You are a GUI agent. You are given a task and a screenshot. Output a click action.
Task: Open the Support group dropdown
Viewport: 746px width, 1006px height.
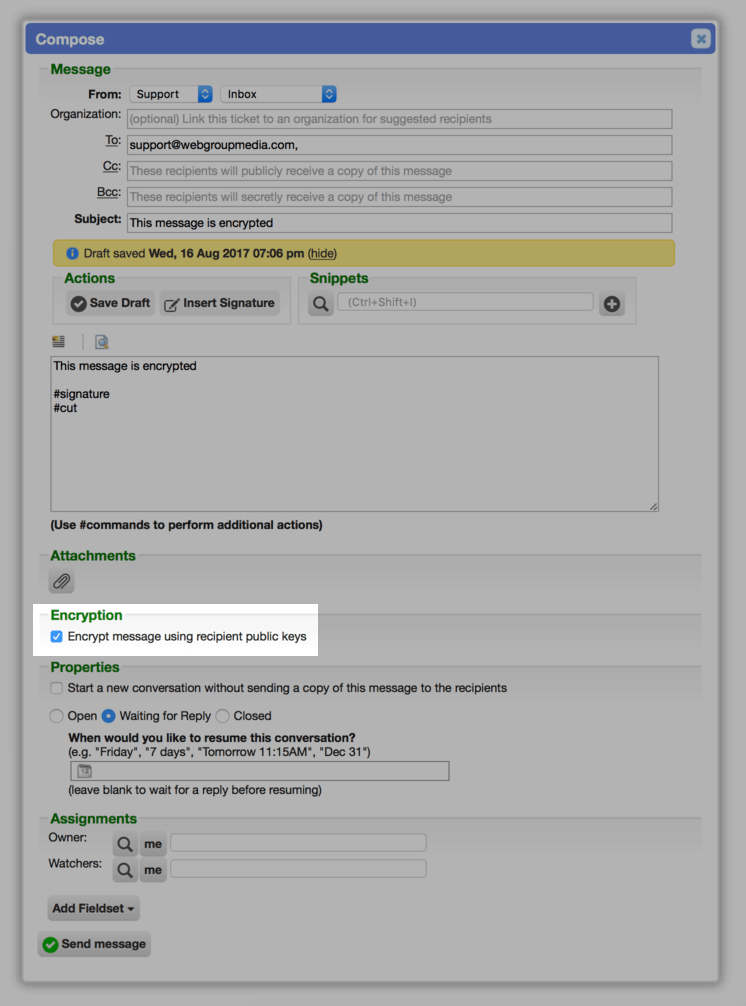(x=171, y=94)
